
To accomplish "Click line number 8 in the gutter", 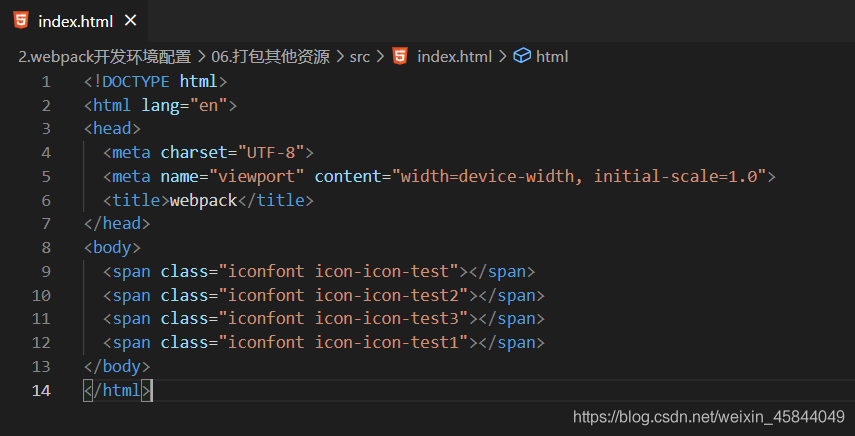I will (46, 248).
